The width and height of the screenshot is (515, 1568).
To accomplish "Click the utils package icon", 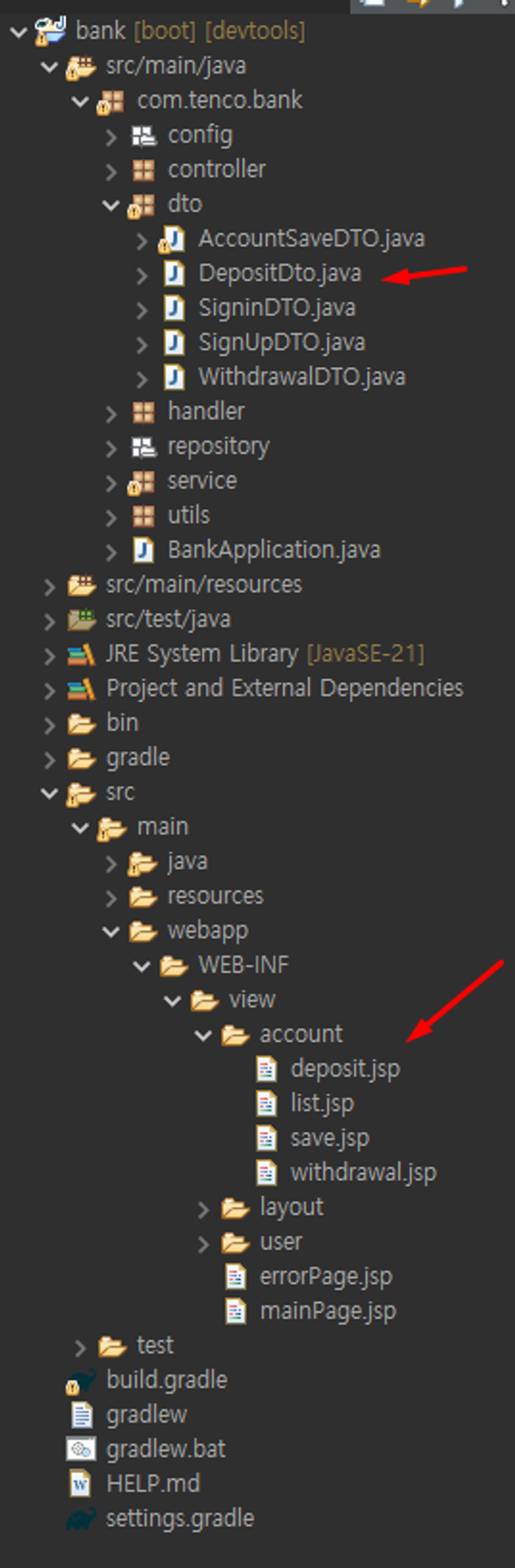I will point(143,516).
